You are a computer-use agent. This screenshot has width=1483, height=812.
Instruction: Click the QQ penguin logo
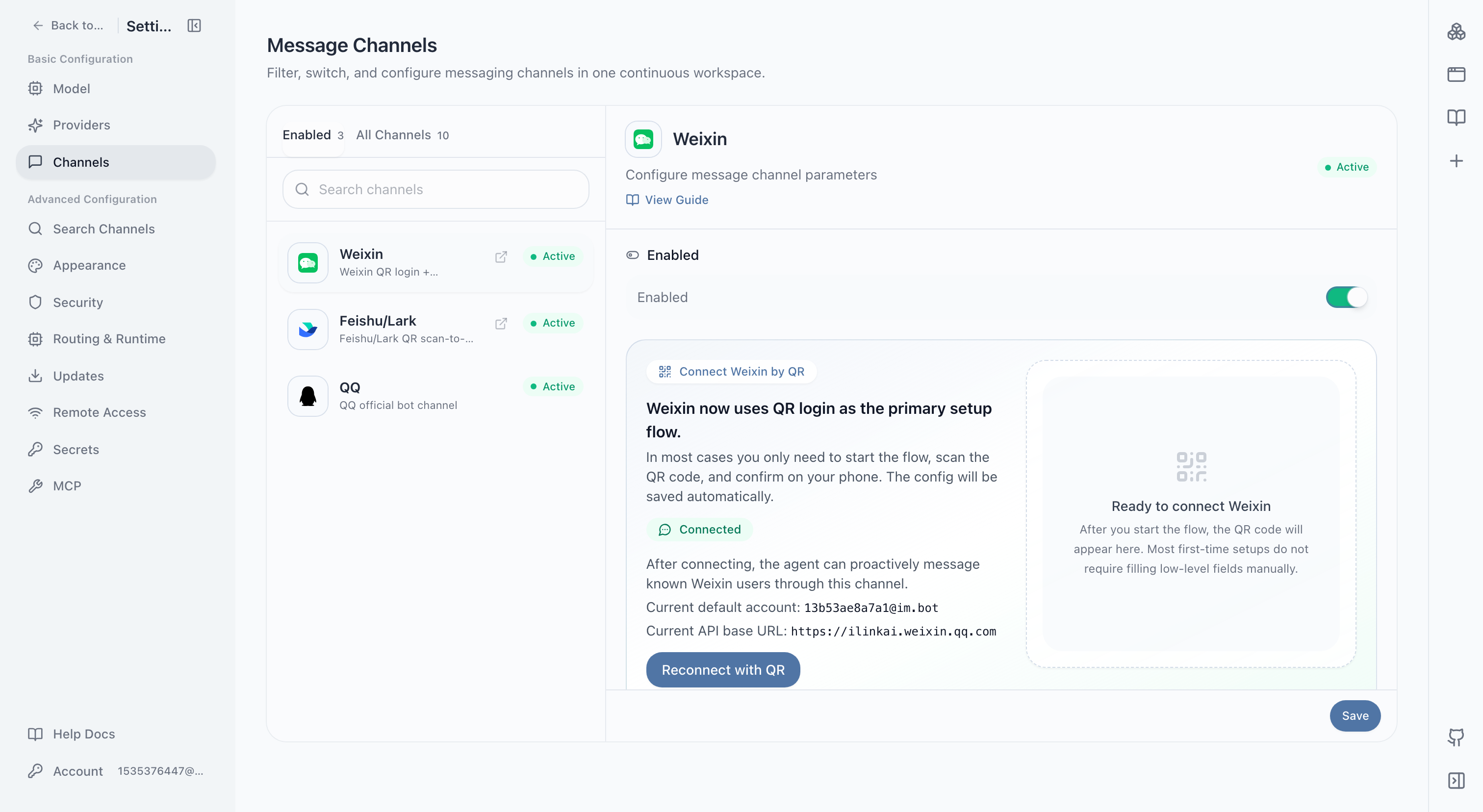tap(308, 396)
